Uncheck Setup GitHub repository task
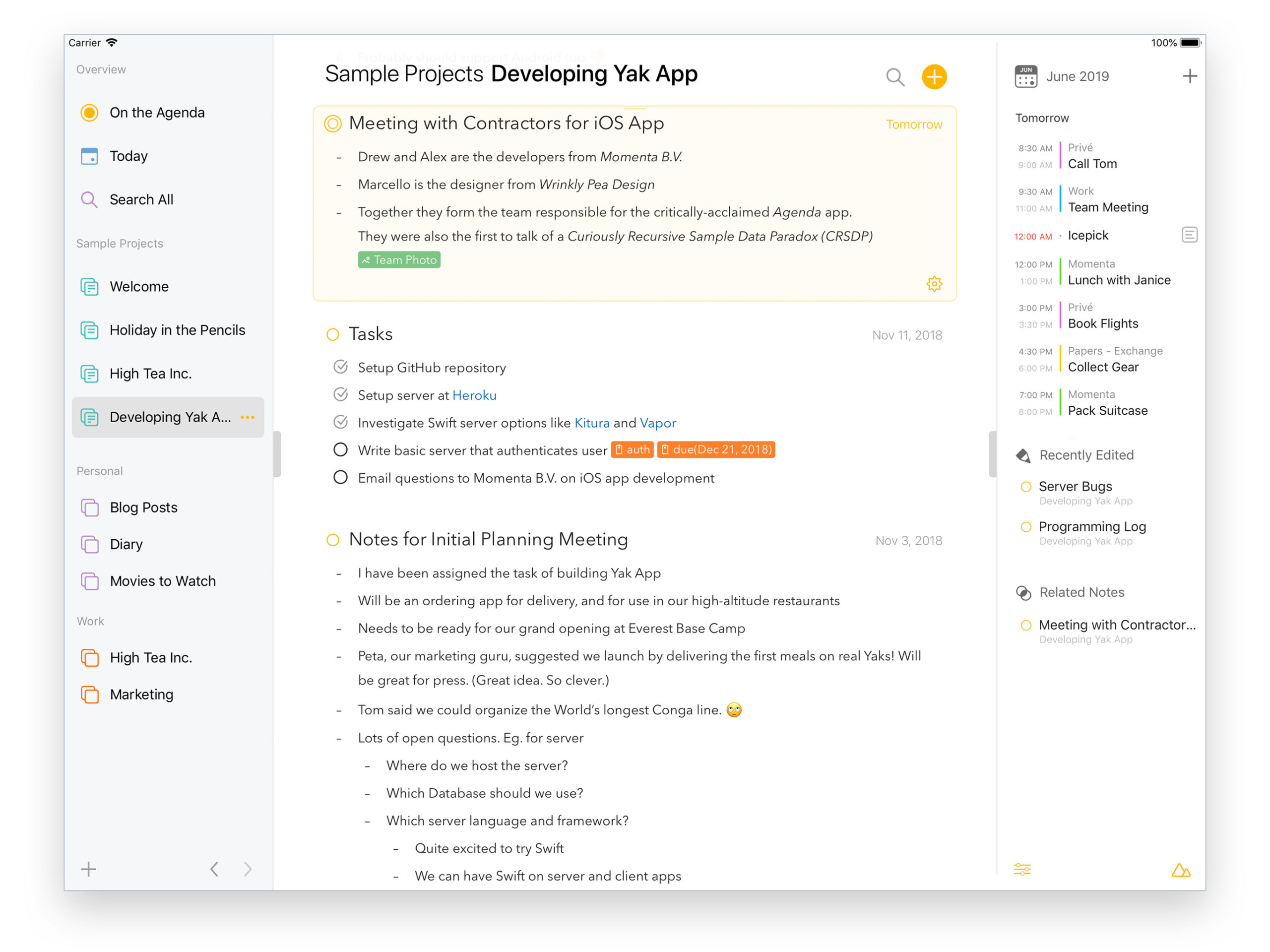 (340, 367)
